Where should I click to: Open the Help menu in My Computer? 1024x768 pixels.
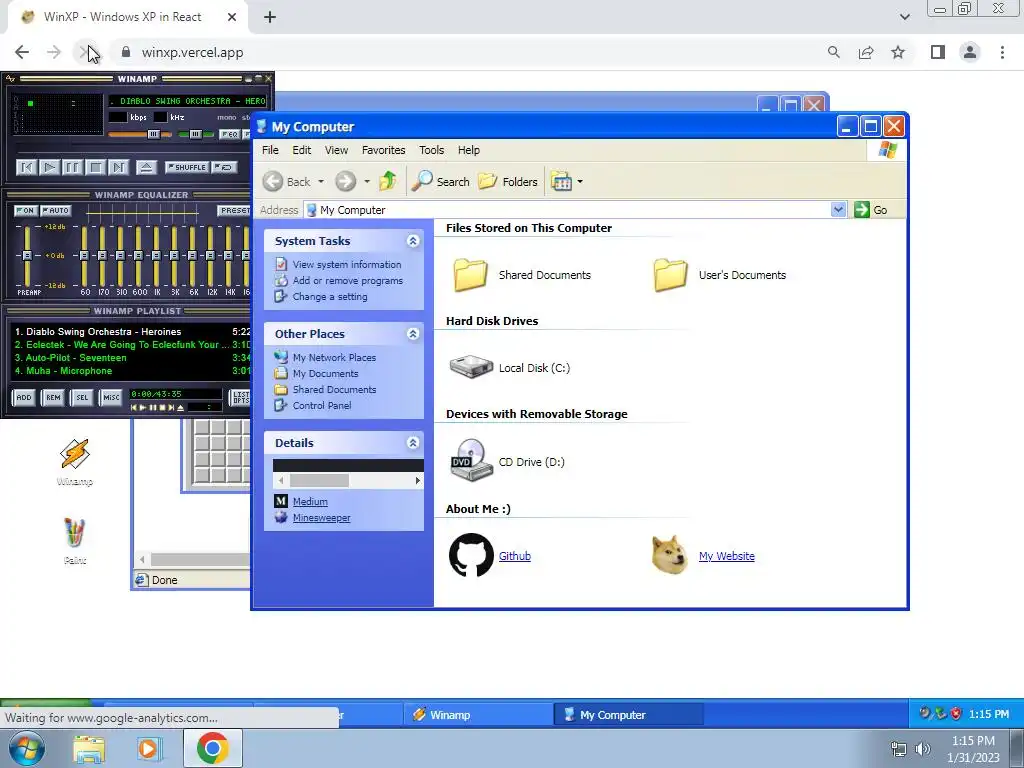tap(468, 150)
